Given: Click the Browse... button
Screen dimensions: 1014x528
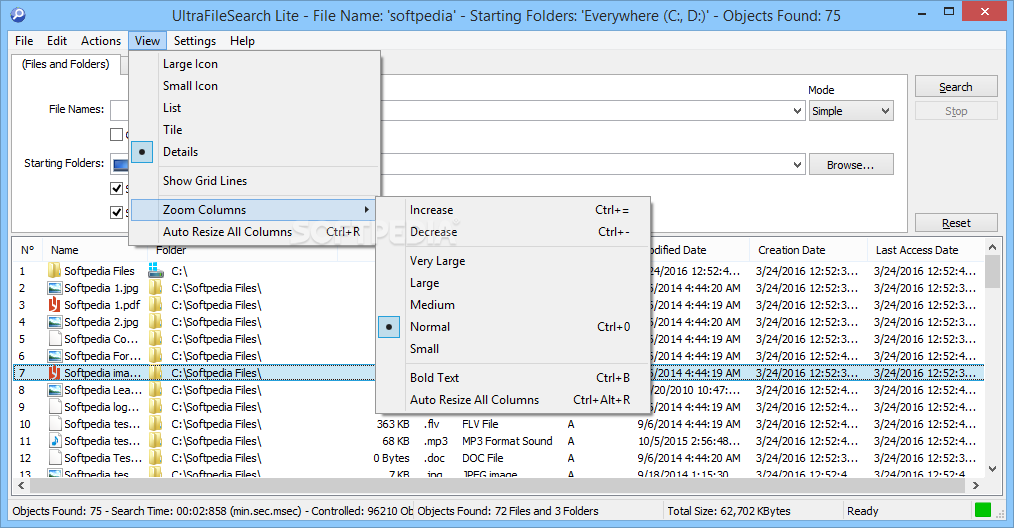Looking at the screenshot, I should click(851, 165).
